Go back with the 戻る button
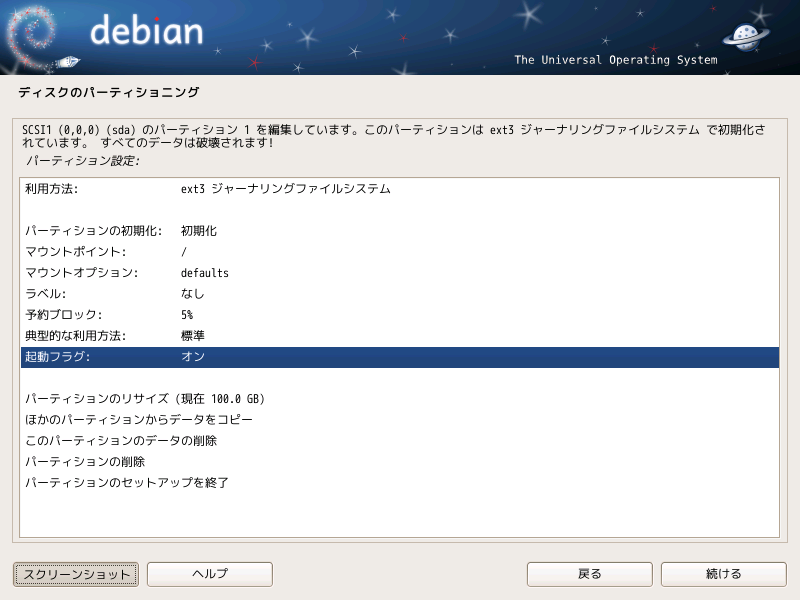 pyautogui.click(x=590, y=574)
